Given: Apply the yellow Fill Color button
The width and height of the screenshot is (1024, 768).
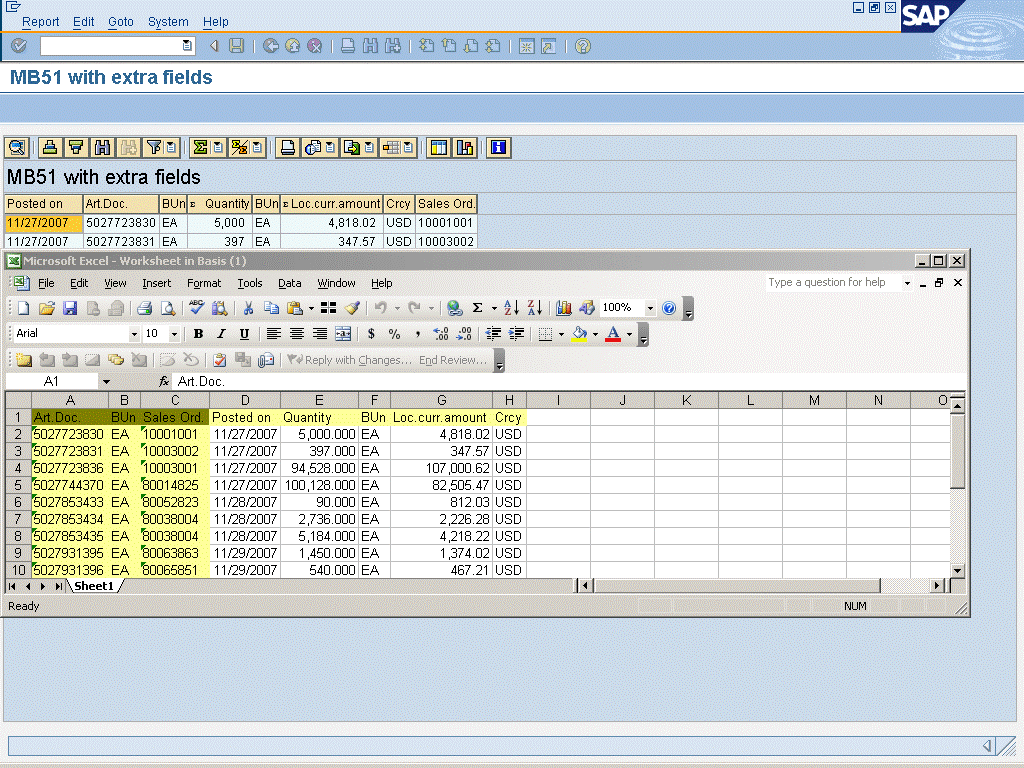Looking at the screenshot, I should coord(579,334).
